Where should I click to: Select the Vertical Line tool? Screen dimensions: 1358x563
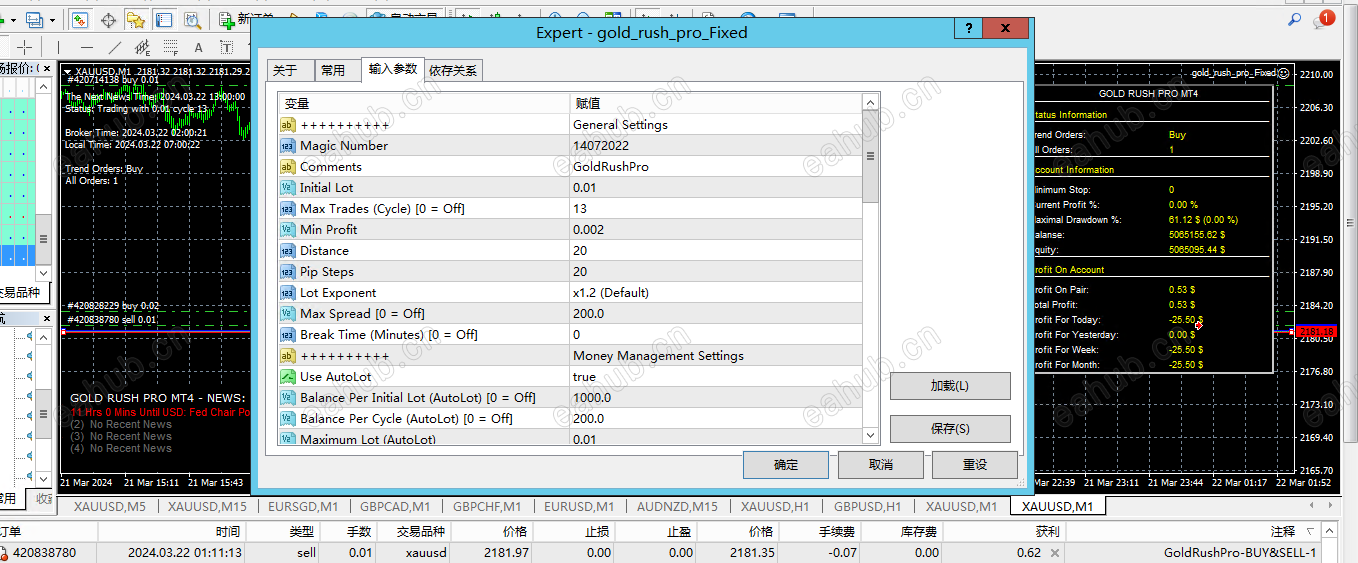tap(58, 47)
